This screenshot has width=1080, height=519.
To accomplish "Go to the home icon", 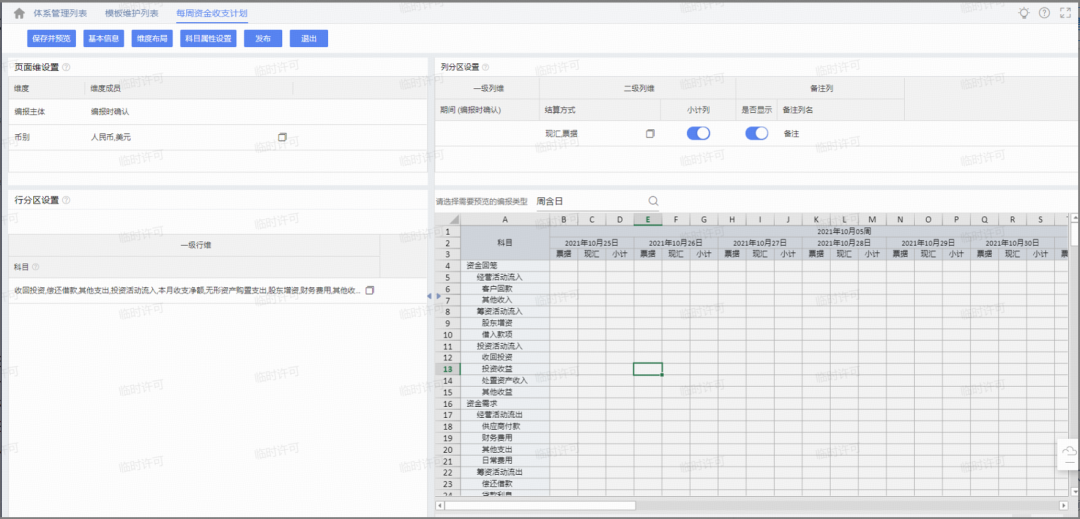I will pyautogui.click(x=19, y=13).
